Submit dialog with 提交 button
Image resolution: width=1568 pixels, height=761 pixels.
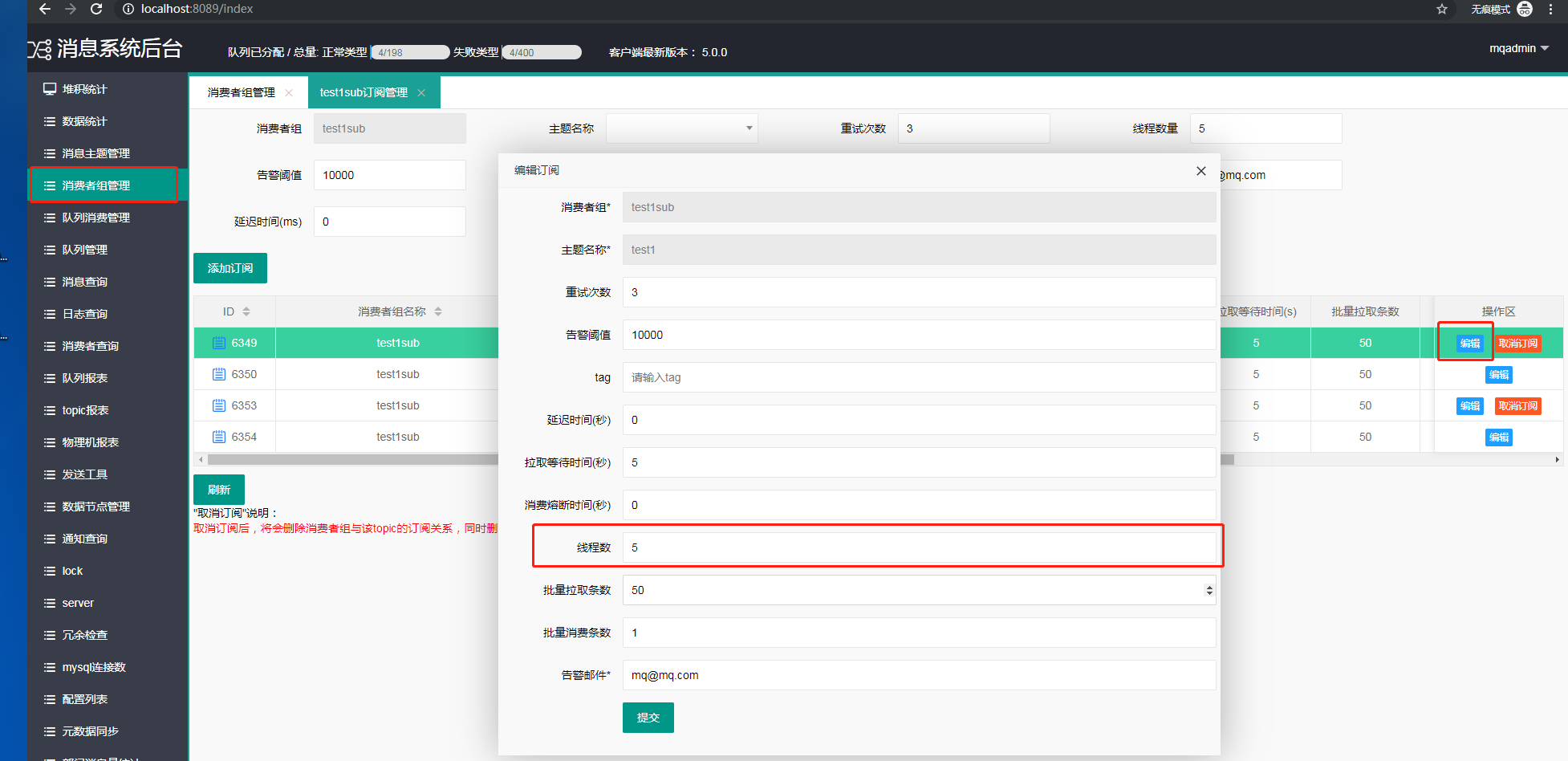pyautogui.click(x=648, y=718)
